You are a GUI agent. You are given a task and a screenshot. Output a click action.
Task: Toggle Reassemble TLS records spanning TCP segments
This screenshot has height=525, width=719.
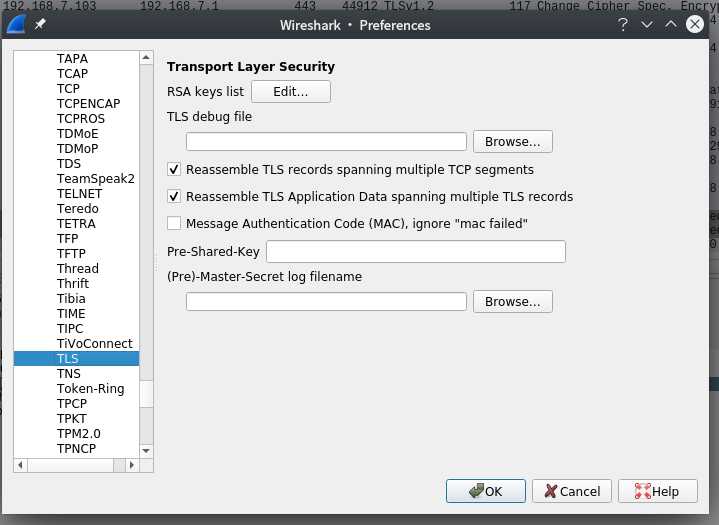[174, 170]
